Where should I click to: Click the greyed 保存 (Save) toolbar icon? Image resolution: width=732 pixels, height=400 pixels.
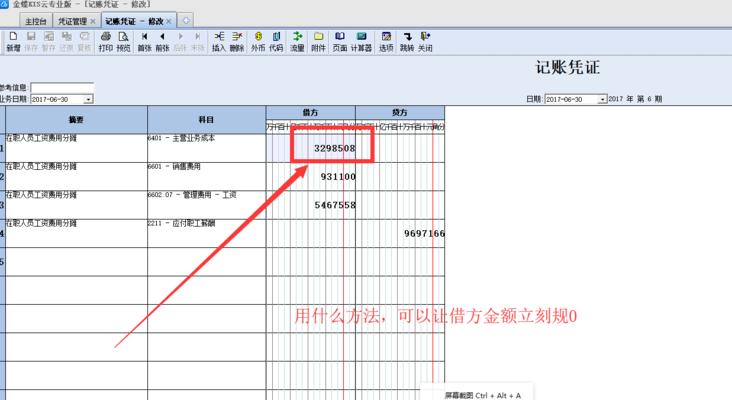pyautogui.click(x=31, y=42)
